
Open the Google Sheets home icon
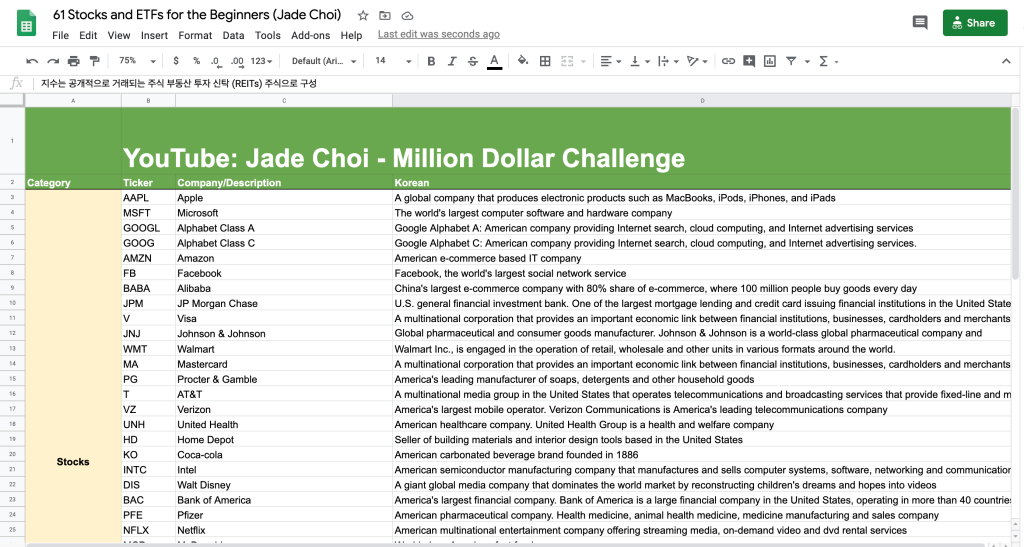(x=26, y=23)
